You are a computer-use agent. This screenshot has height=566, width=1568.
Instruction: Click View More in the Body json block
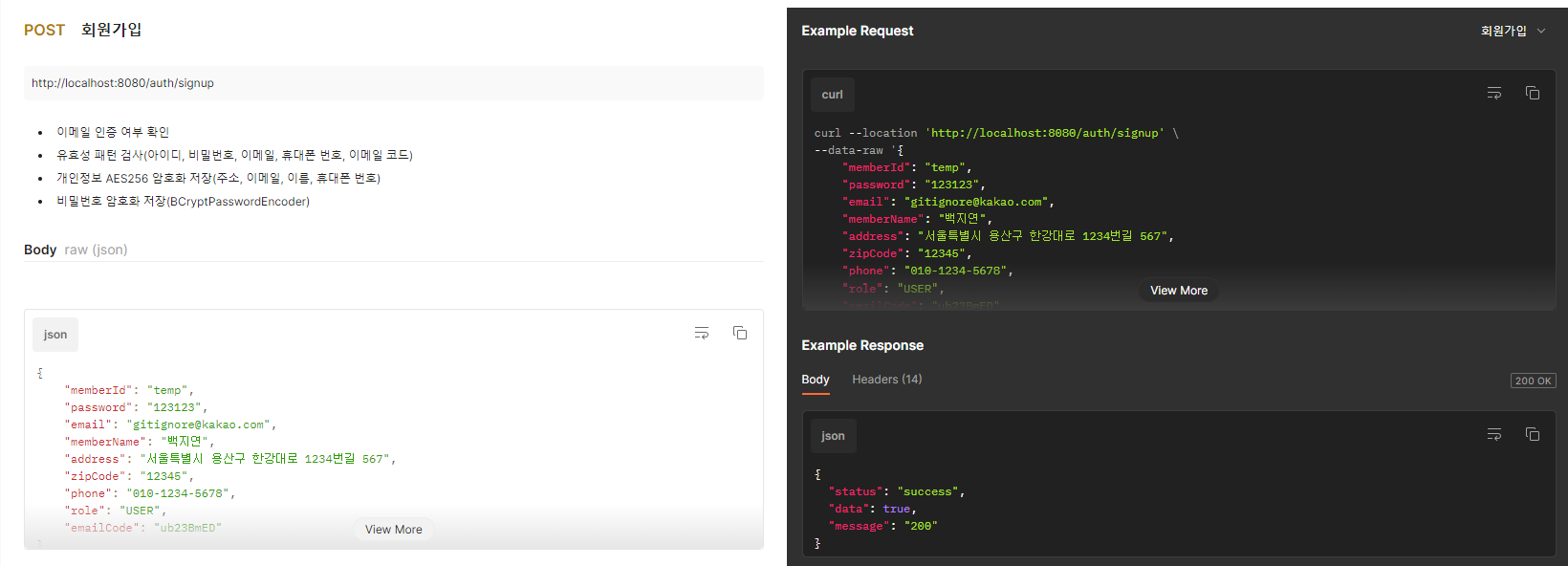[394, 530]
